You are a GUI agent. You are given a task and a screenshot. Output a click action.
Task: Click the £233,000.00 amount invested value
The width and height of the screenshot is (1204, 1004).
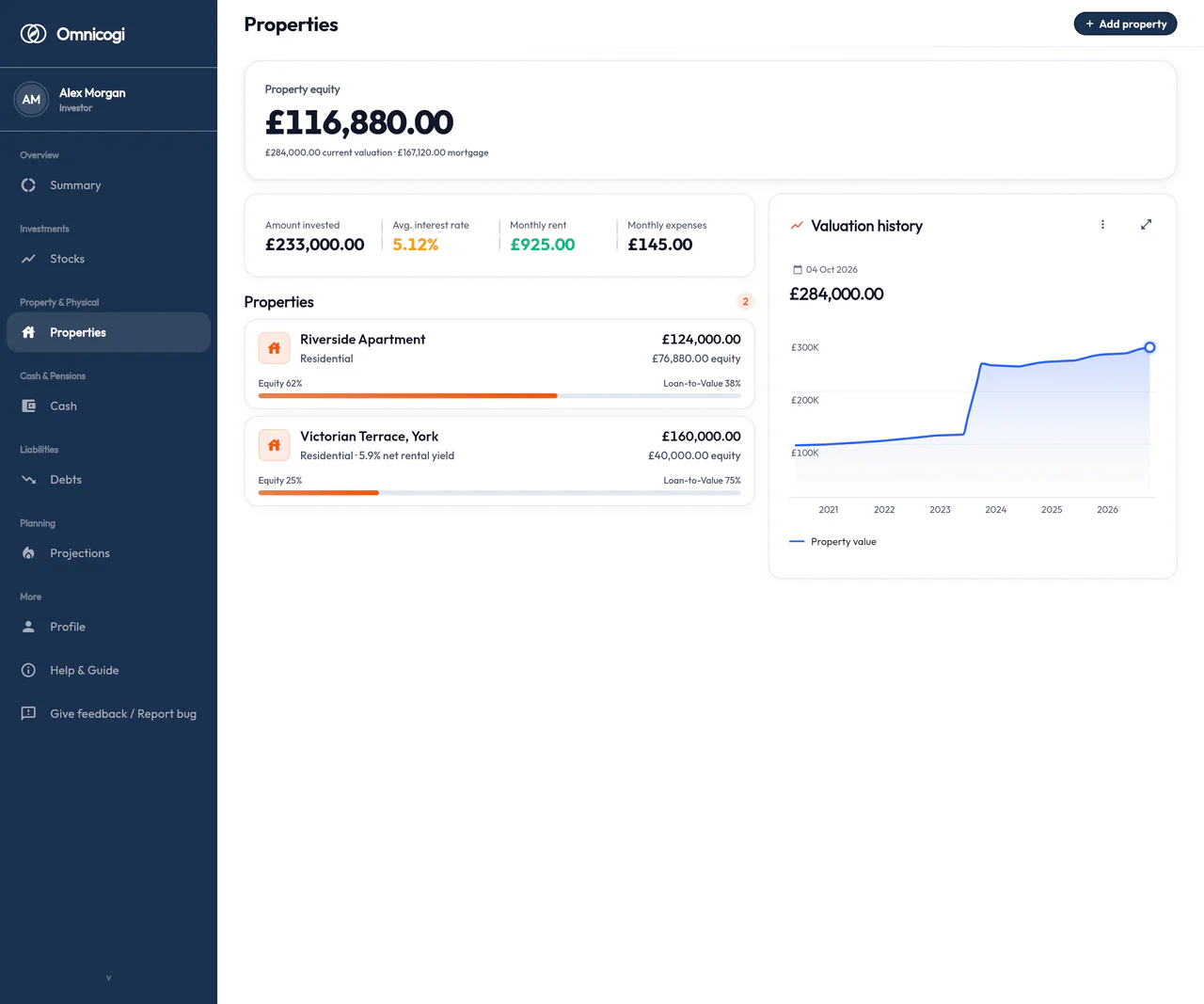click(314, 245)
